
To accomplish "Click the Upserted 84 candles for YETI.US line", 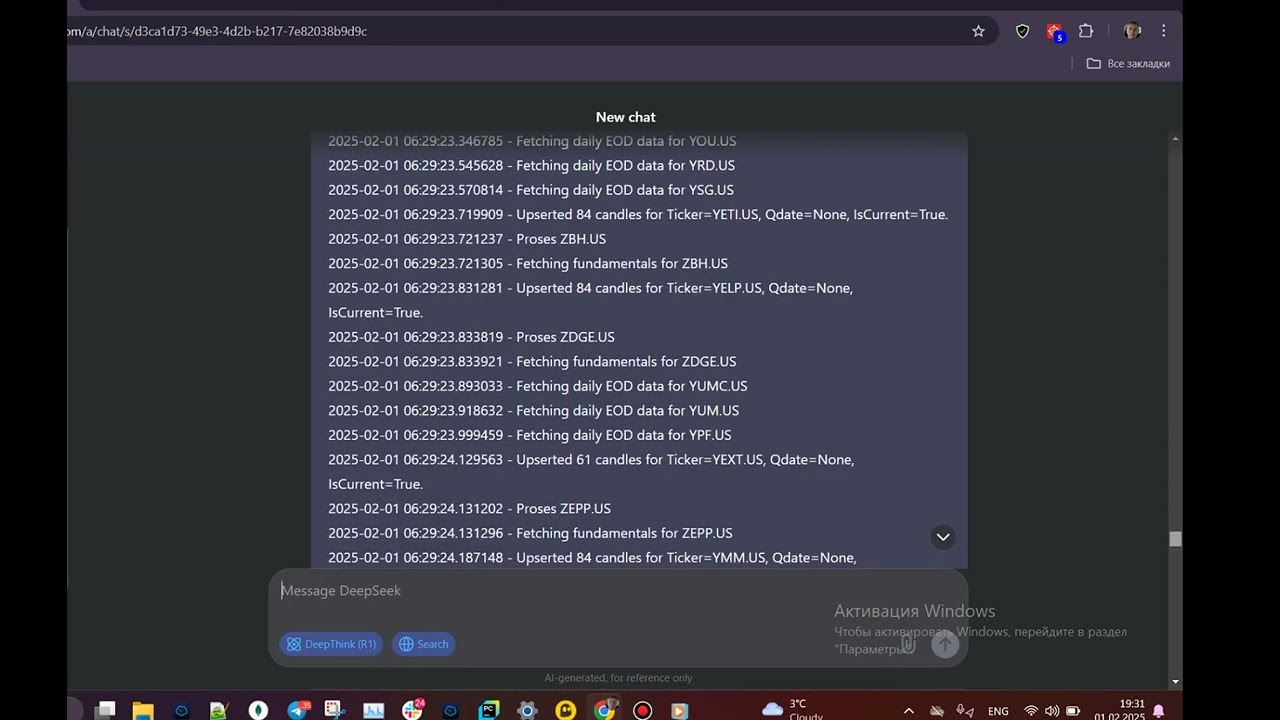I will pos(638,214).
